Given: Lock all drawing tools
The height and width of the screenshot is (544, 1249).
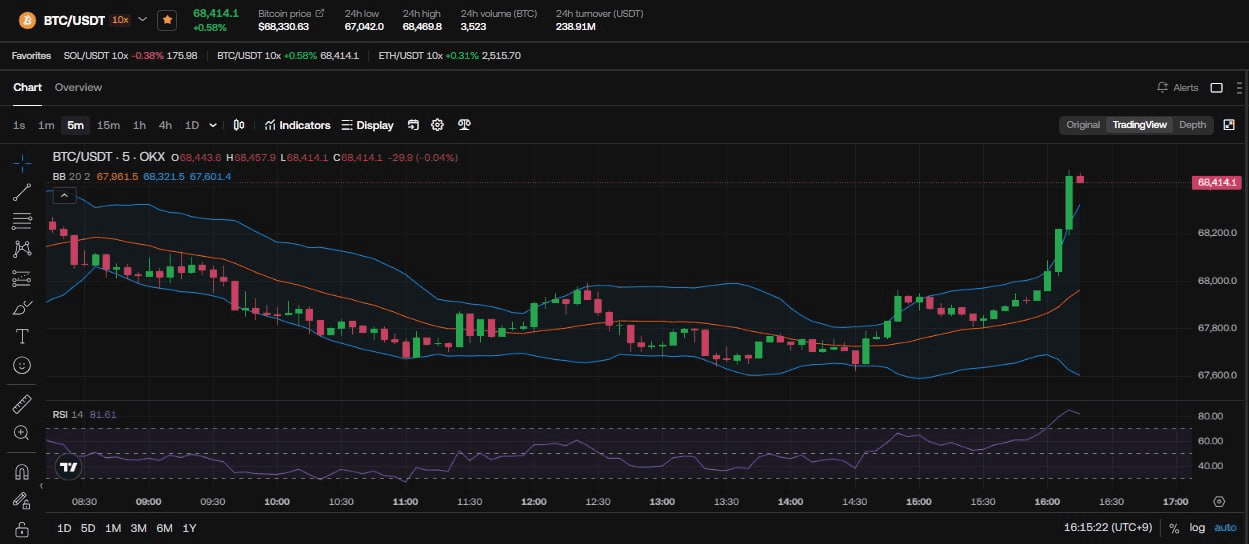Looking at the screenshot, I should point(22,529).
